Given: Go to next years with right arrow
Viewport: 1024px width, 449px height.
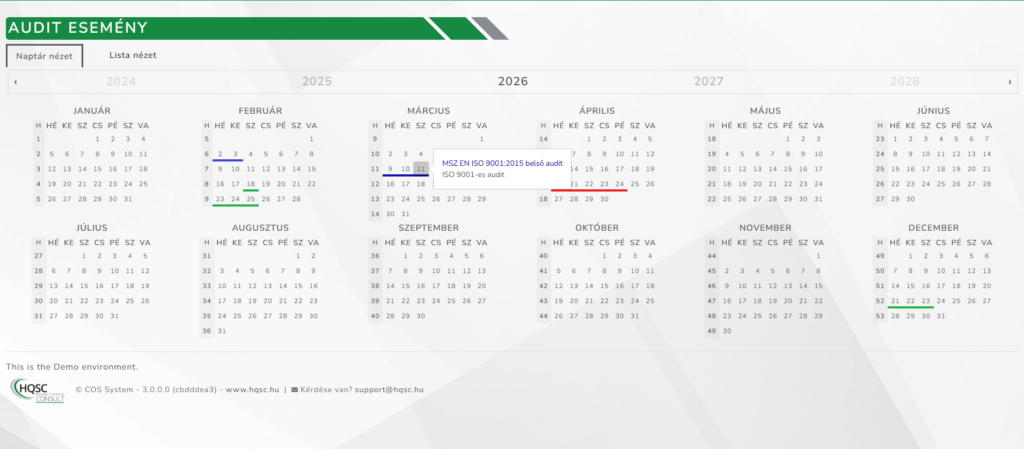Looking at the screenshot, I should coord(1011,82).
